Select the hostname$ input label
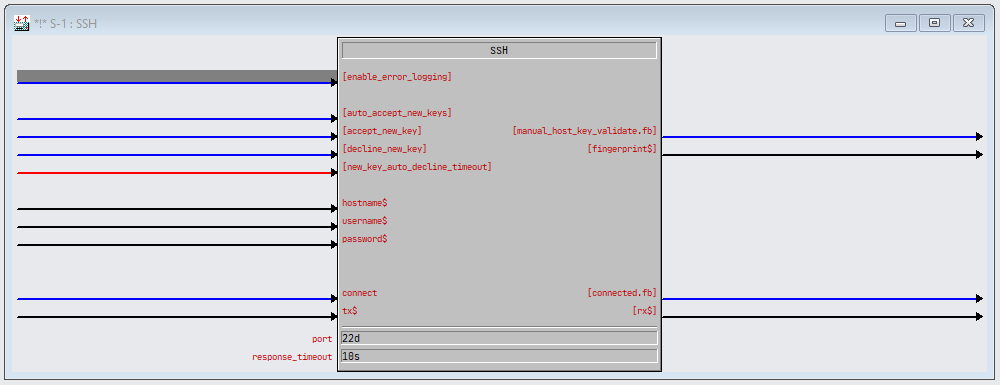 (365, 203)
